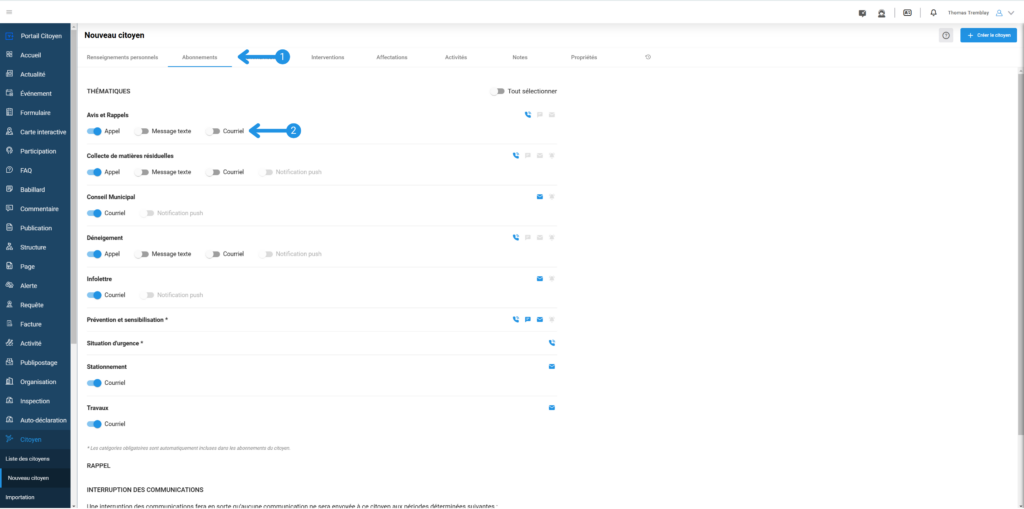1024x509 pixels.
Task: Go to the Notes tab
Action: [520, 57]
